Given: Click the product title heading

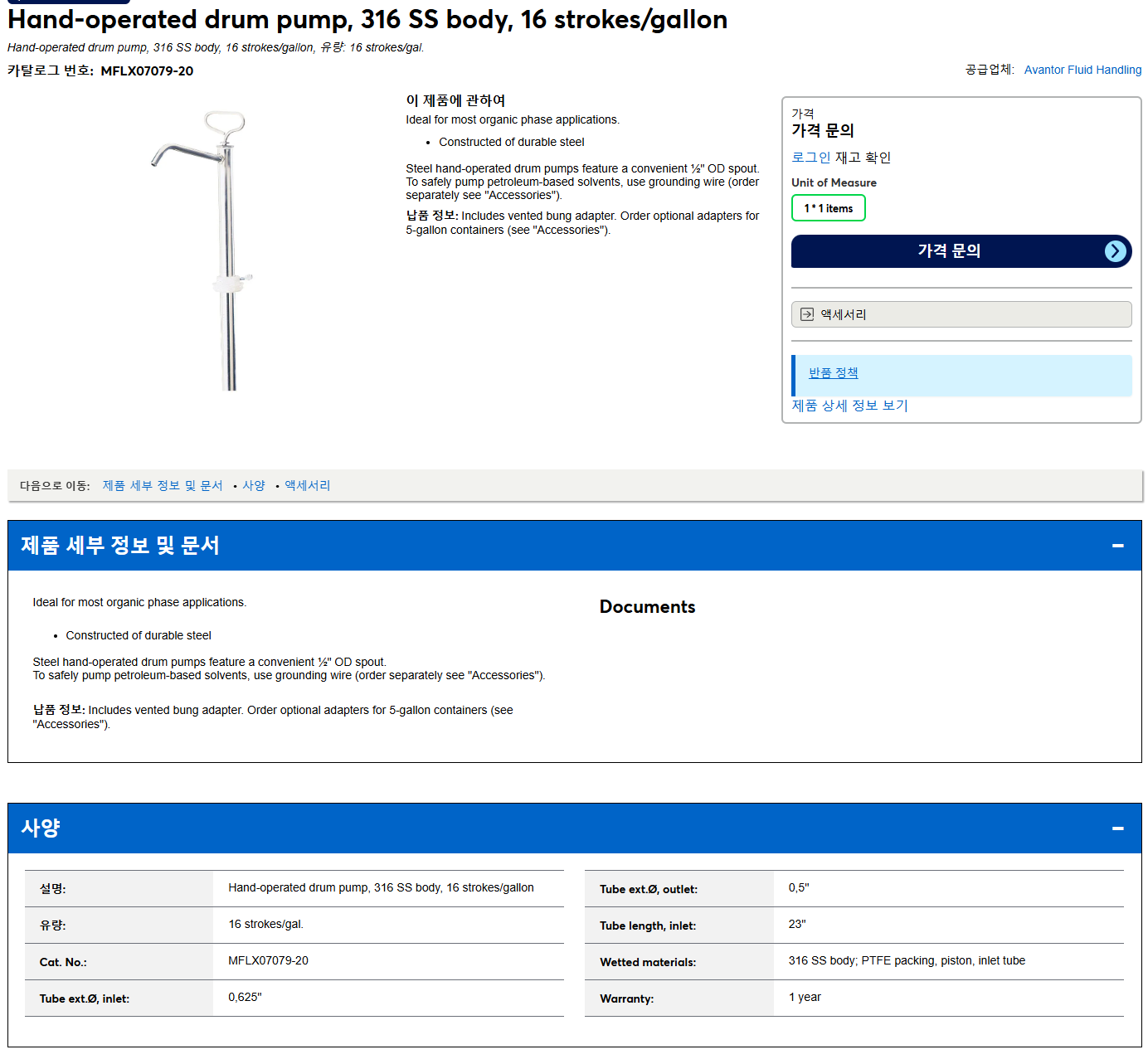Looking at the screenshot, I should pos(367,19).
